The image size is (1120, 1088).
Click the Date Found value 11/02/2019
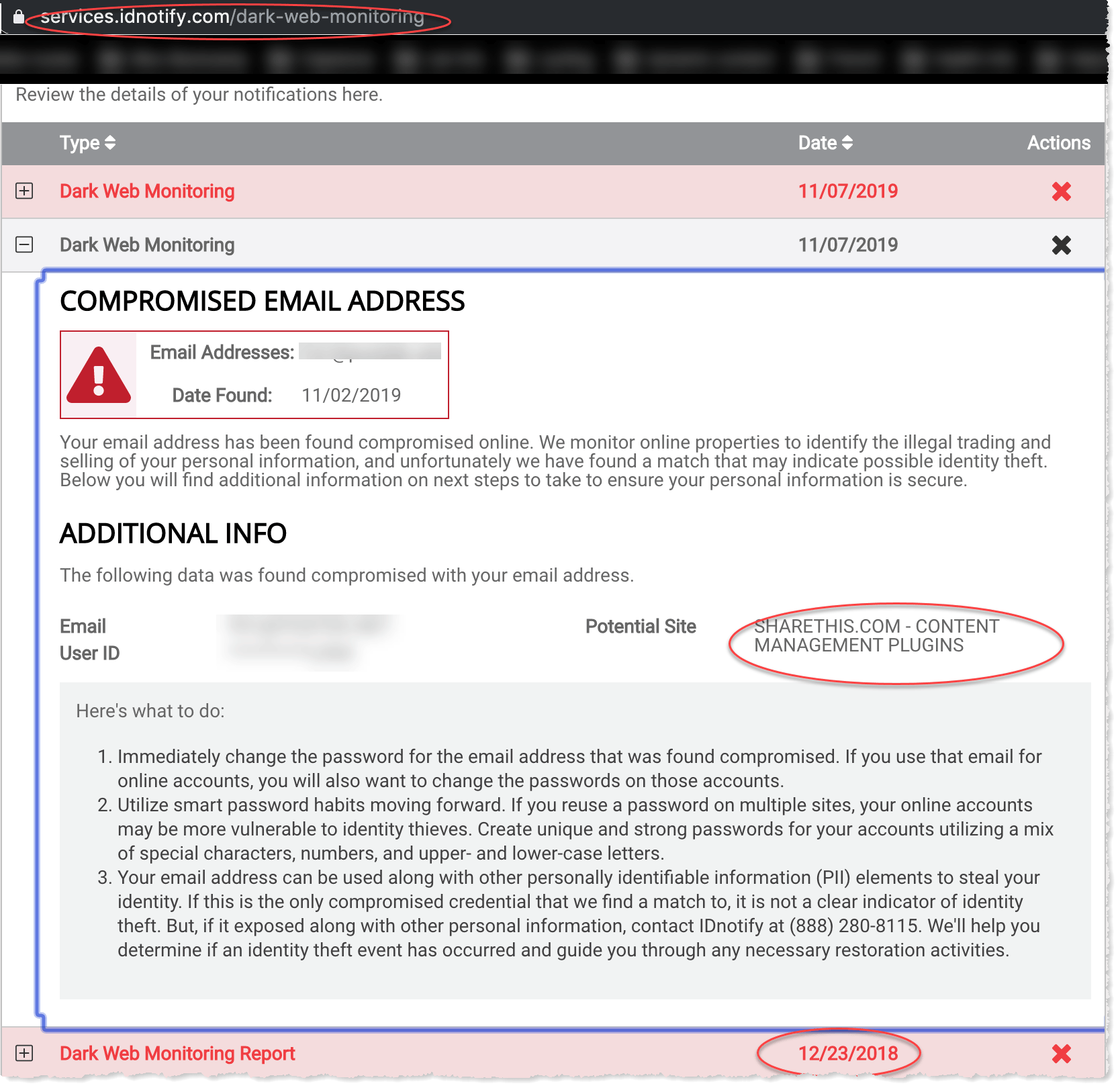[x=351, y=395]
